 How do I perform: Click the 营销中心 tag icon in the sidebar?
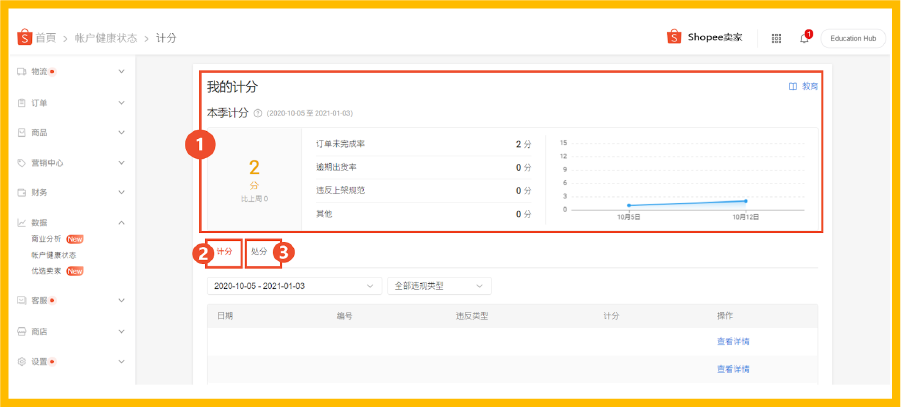click(22, 163)
